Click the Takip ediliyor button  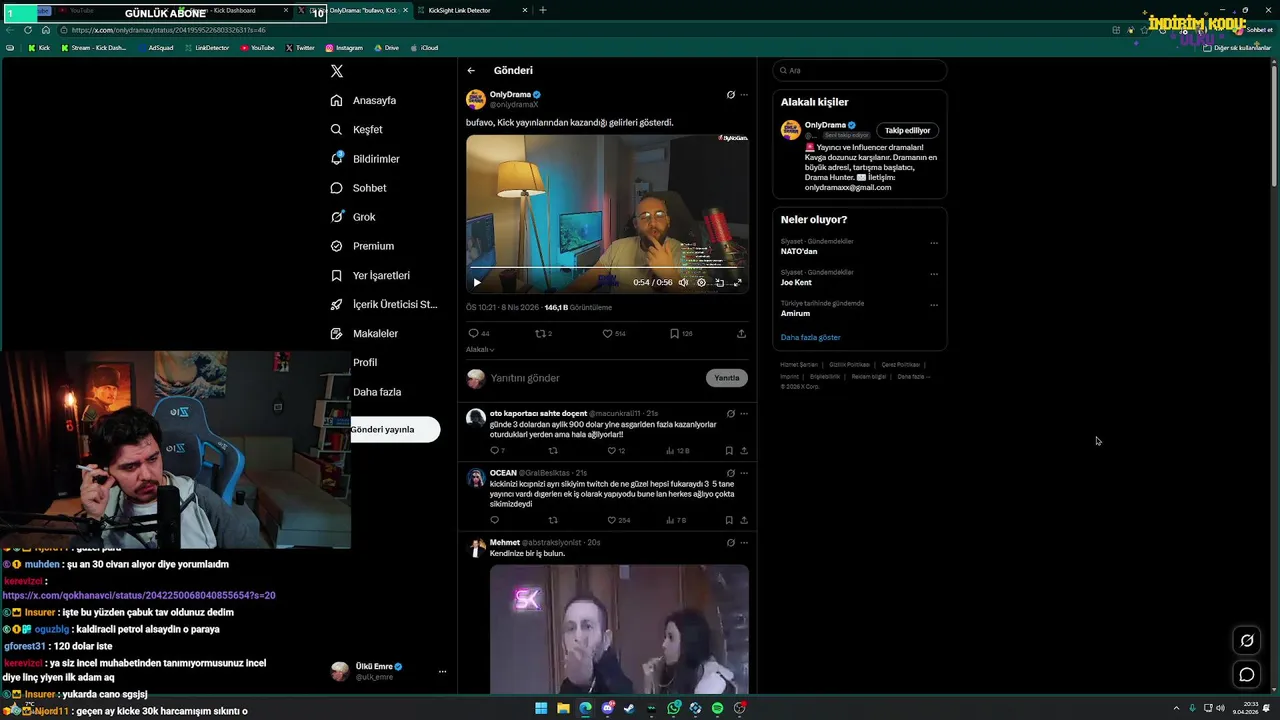click(907, 130)
